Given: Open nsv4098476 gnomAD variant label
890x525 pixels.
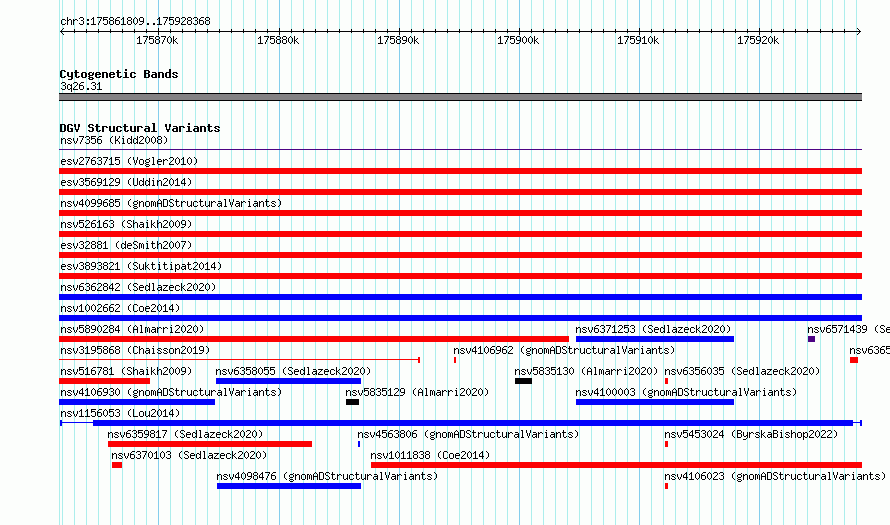Looking at the screenshot, I should 327,476.
